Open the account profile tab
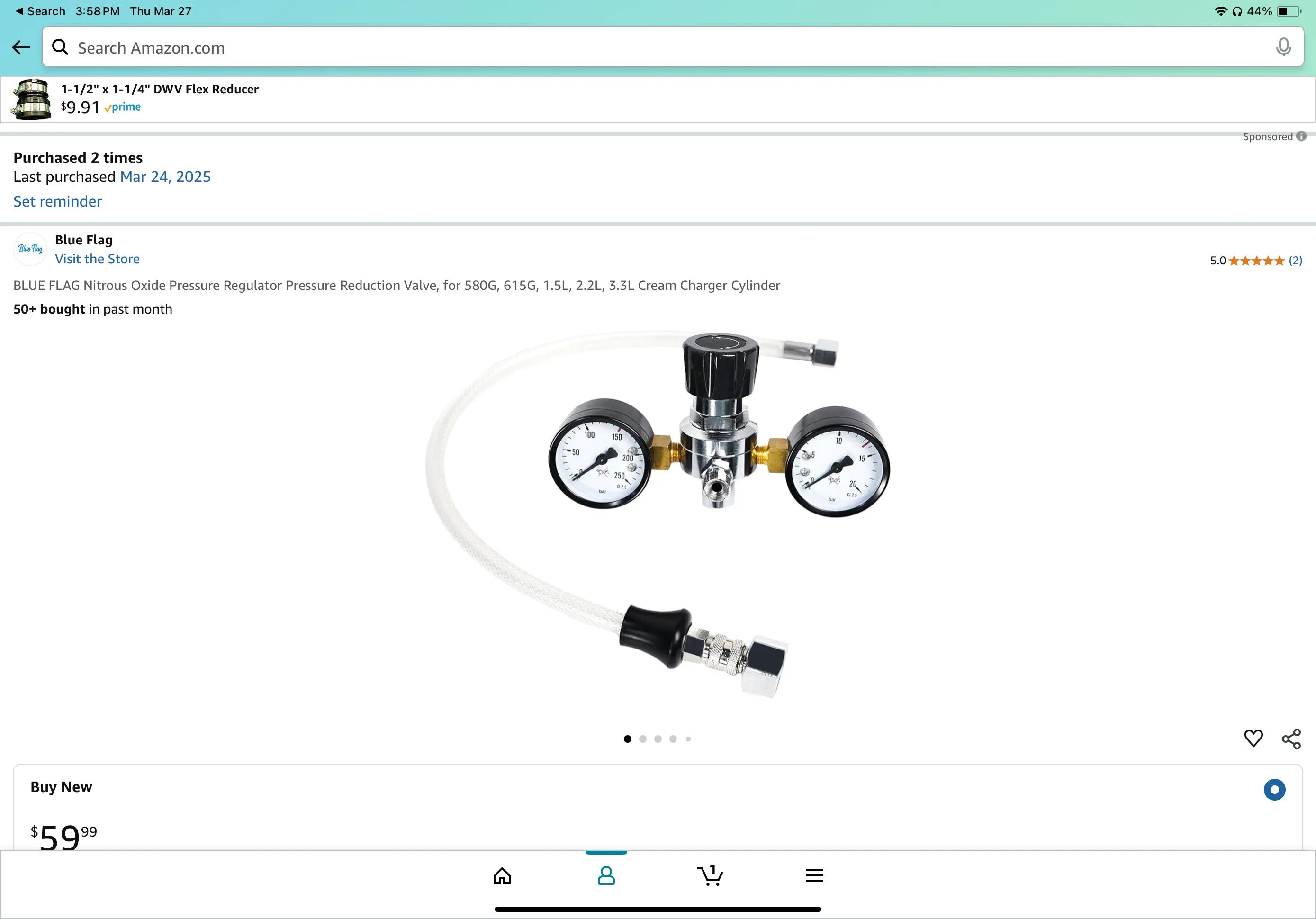The width and height of the screenshot is (1316, 919). point(606,875)
